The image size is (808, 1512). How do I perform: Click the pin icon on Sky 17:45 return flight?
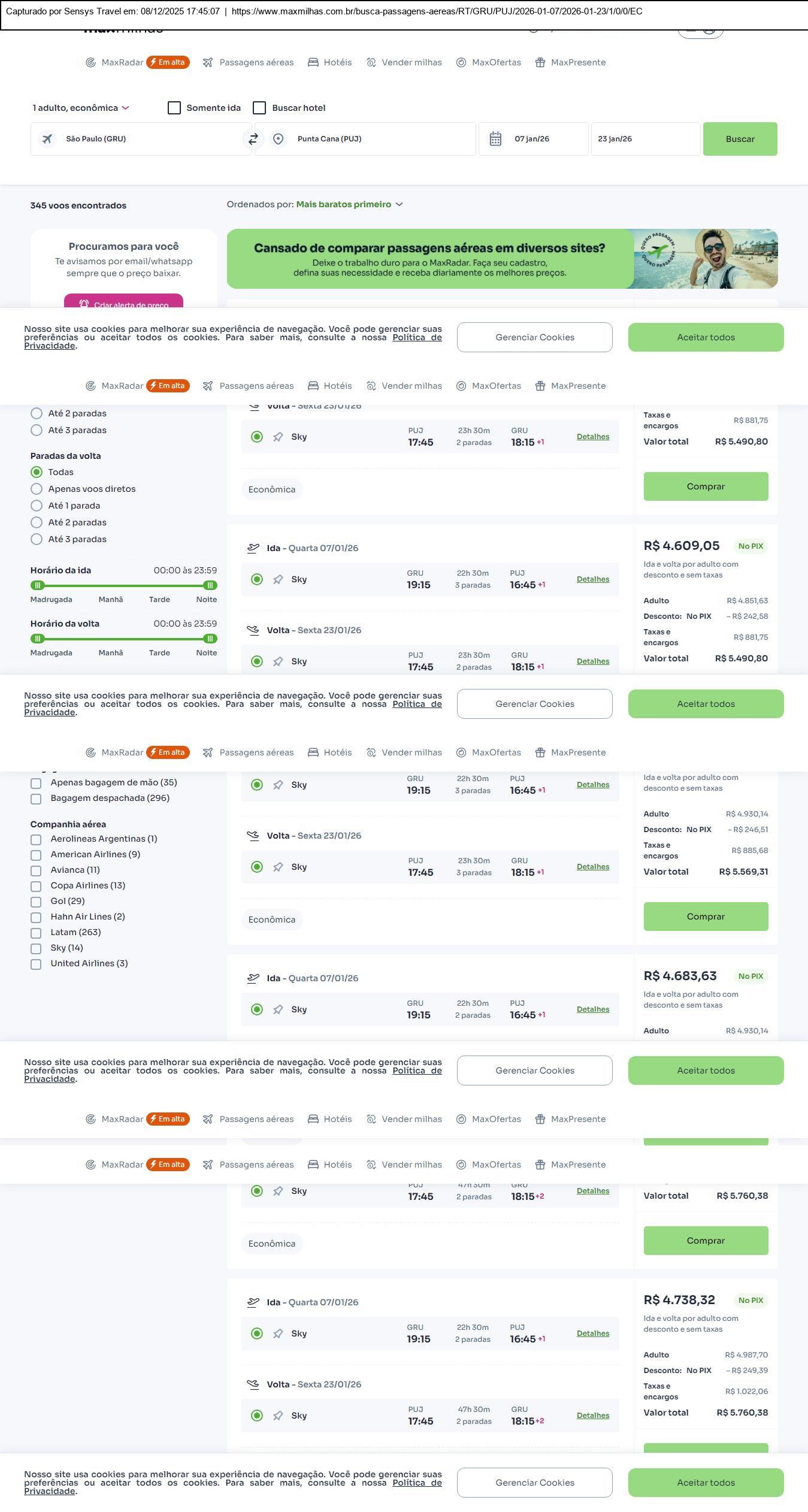[278, 437]
